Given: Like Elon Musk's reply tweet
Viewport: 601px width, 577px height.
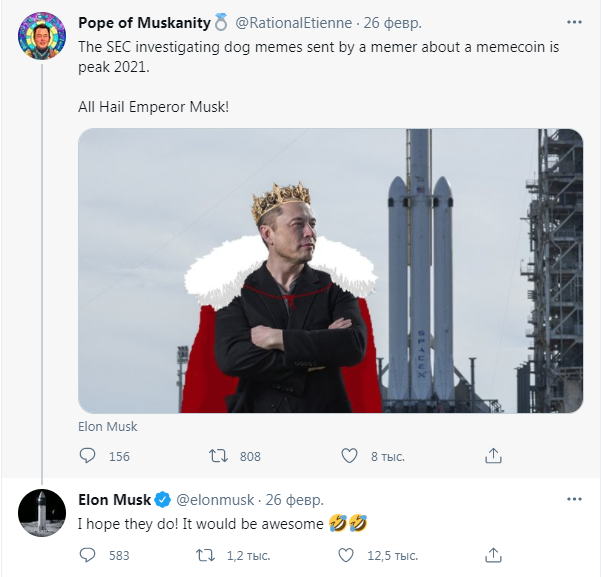Looking at the screenshot, I should tap(349, 554).
